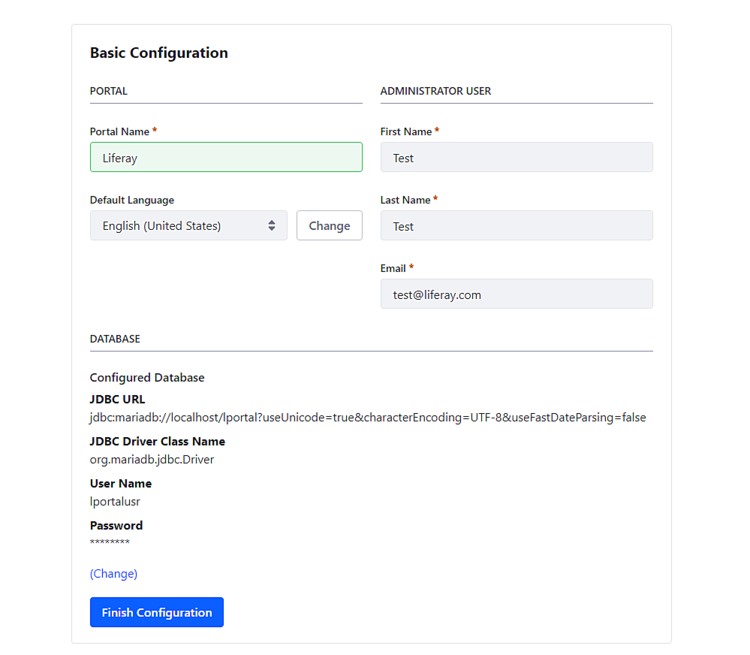Click the Portal Name label
This screenshot has height=655, width=750.
click(119, 132)
